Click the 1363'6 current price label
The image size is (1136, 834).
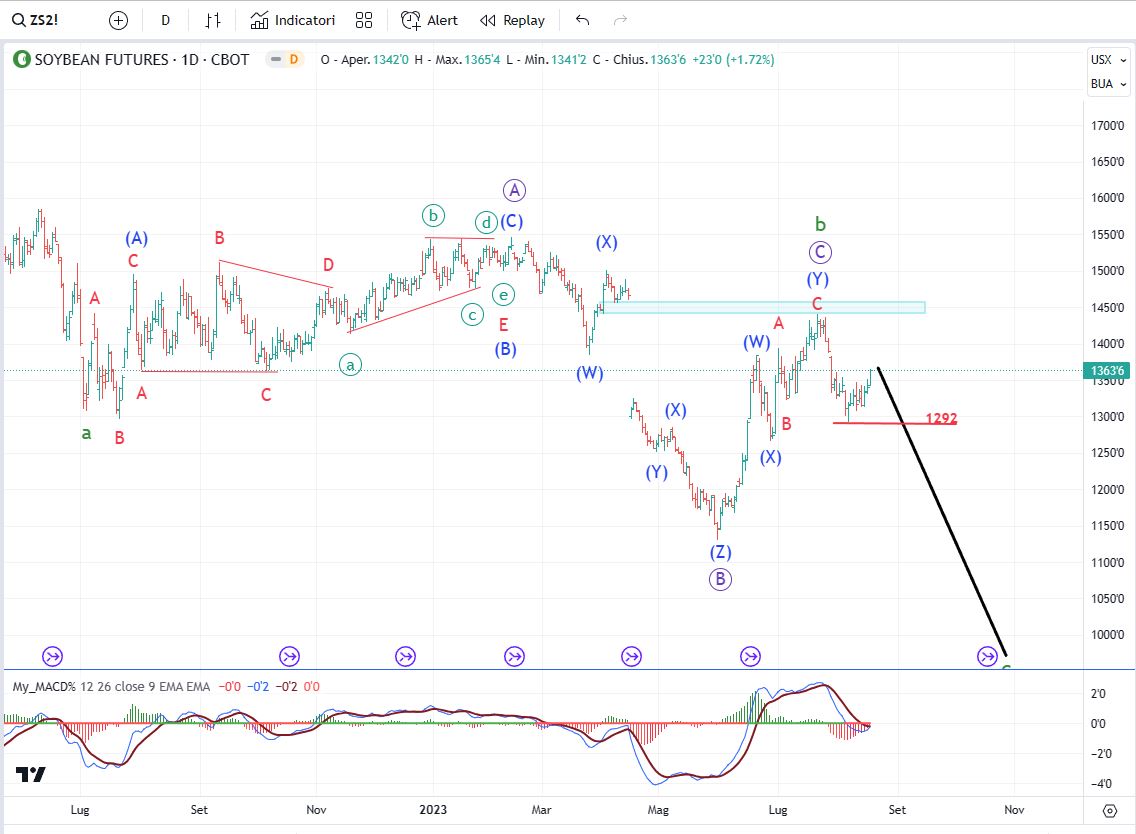1107,371
